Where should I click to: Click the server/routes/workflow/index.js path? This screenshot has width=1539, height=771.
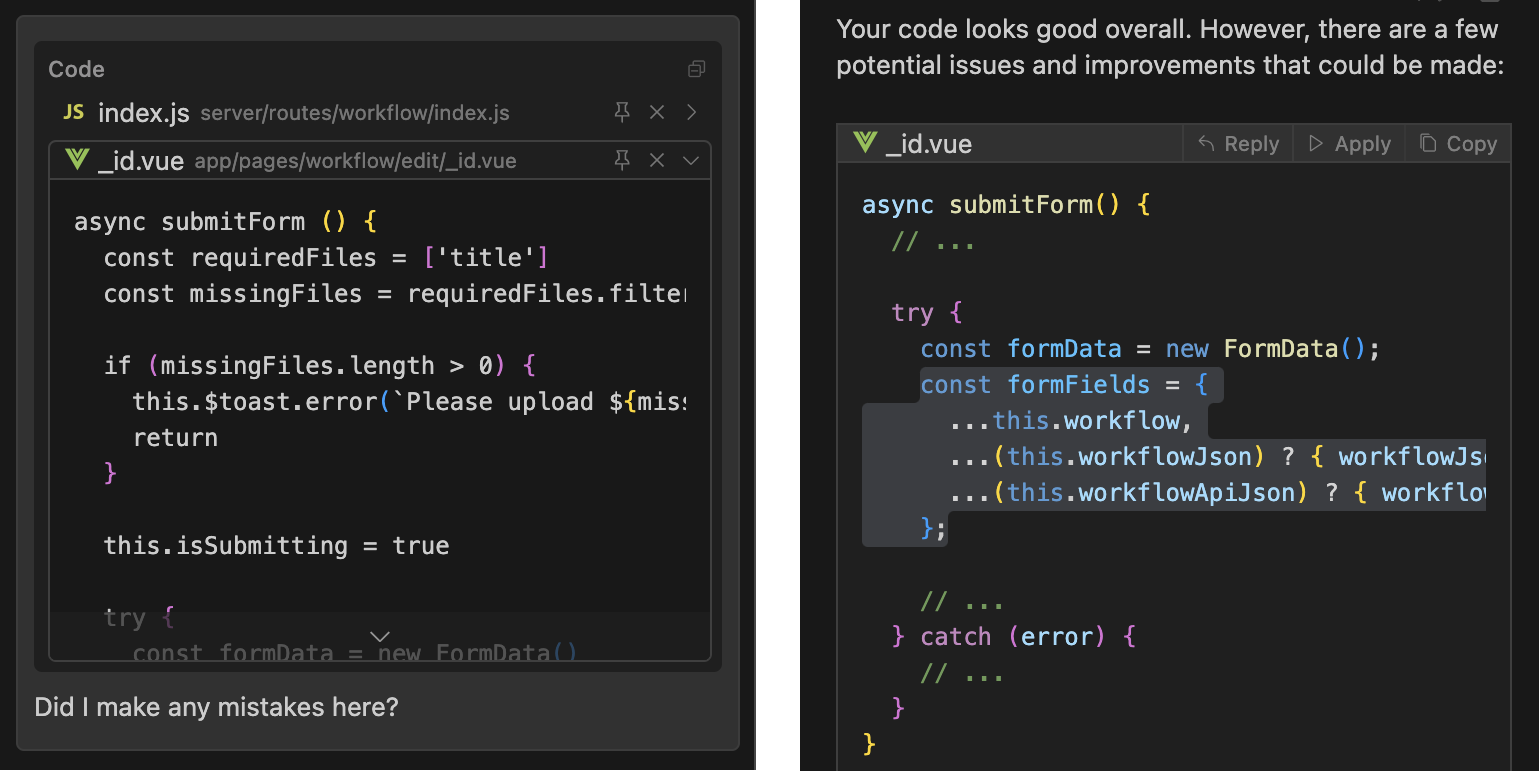[355, 113]
